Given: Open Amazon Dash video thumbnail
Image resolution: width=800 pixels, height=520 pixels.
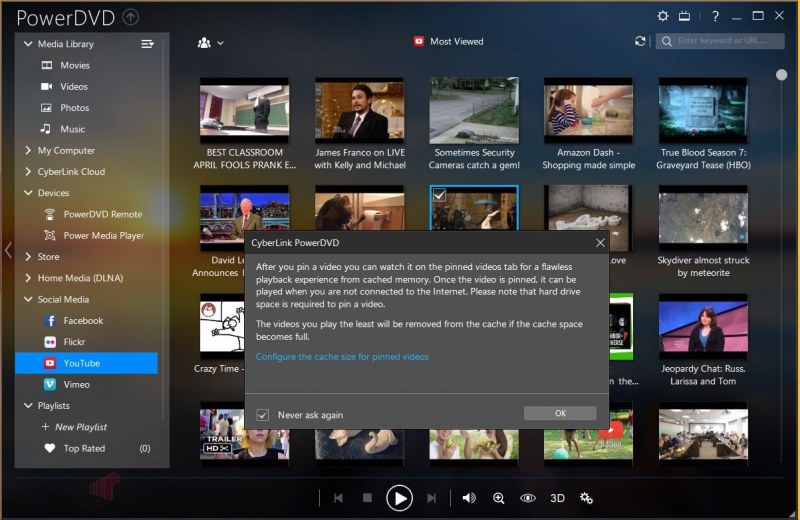Looking at the screenshot, I should point(588,110).
